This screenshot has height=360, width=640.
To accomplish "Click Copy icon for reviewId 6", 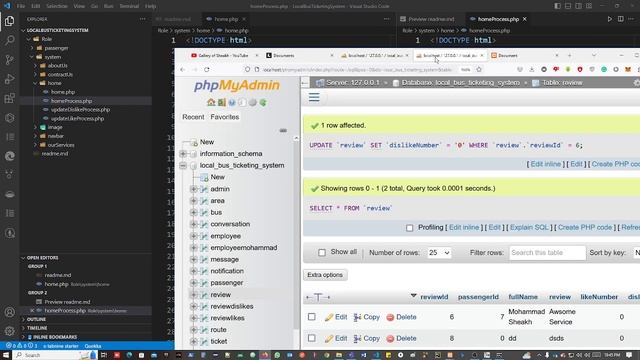I will pyautogui.click(x=358, y=317).
